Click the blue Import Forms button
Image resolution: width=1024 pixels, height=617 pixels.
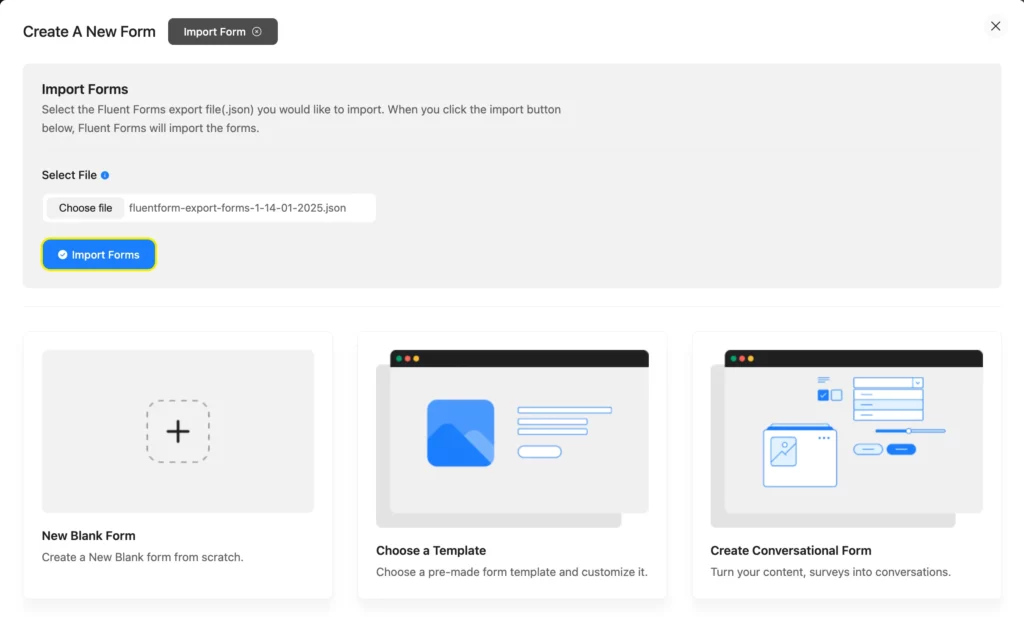coord(99,255)
